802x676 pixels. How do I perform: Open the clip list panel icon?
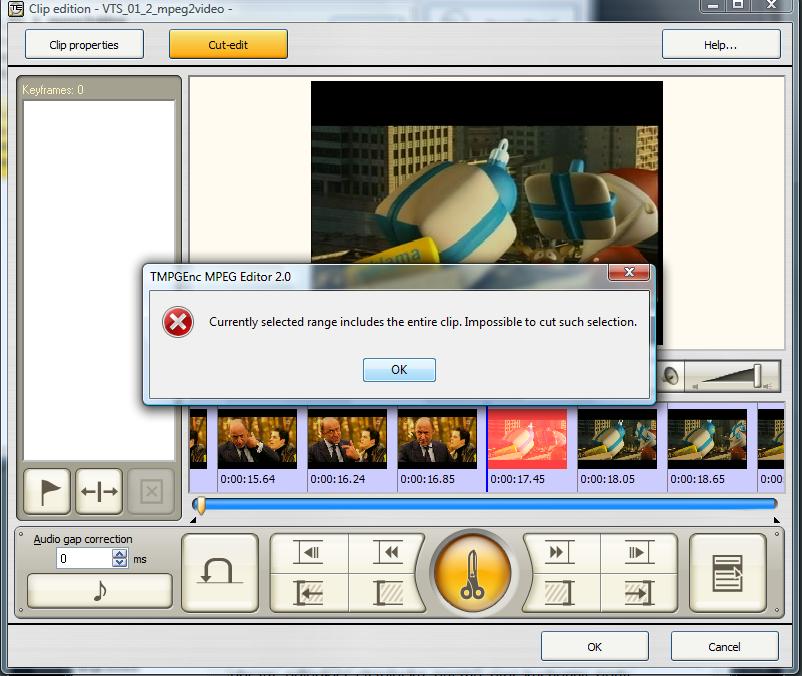point(727,572)
